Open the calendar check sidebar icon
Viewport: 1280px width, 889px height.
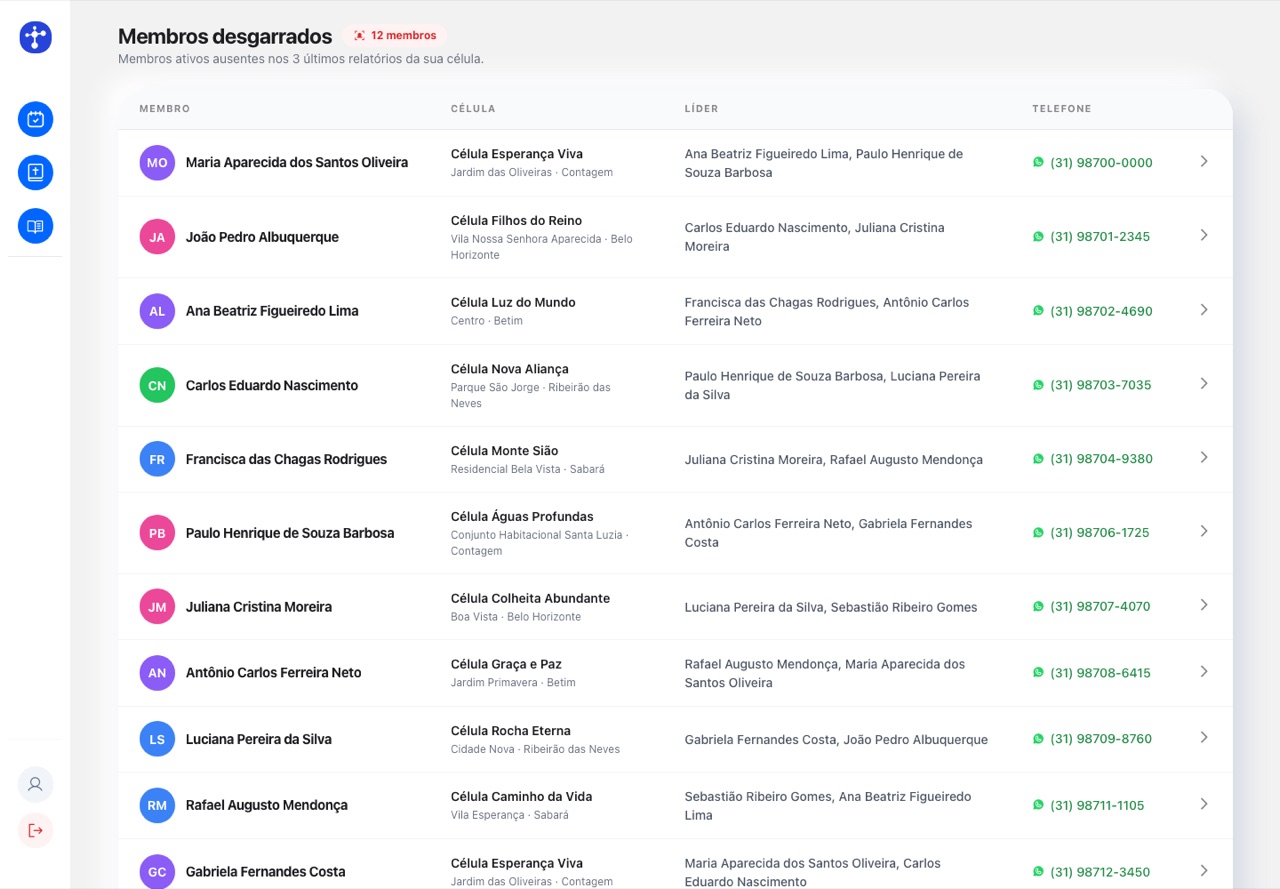[35, 120]
